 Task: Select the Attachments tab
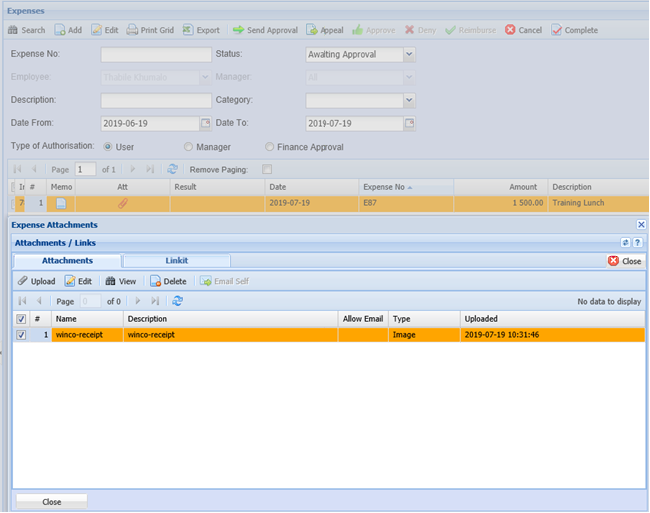click(67, 261)
